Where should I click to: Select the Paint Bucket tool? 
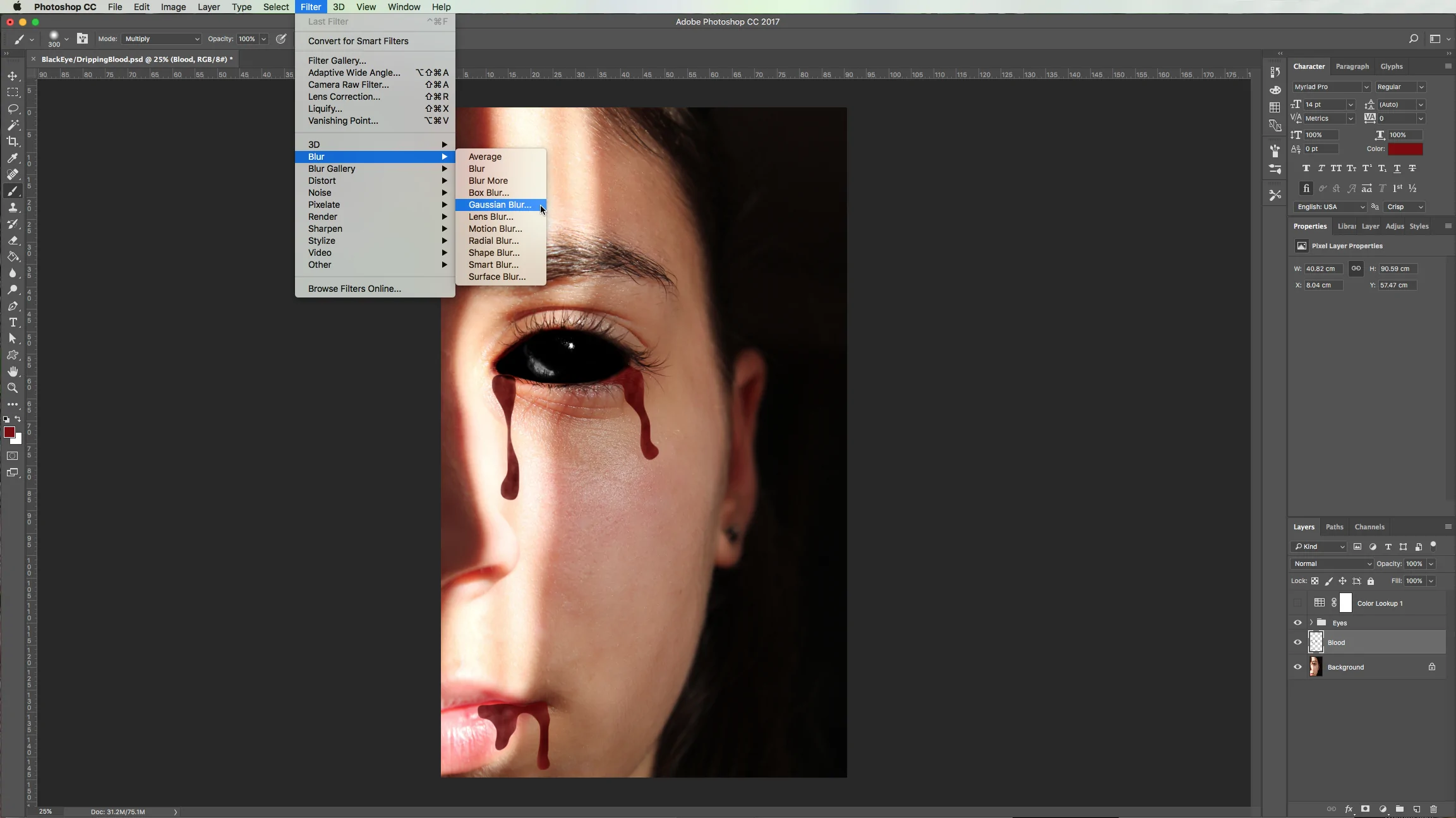(x=13, y=256)
